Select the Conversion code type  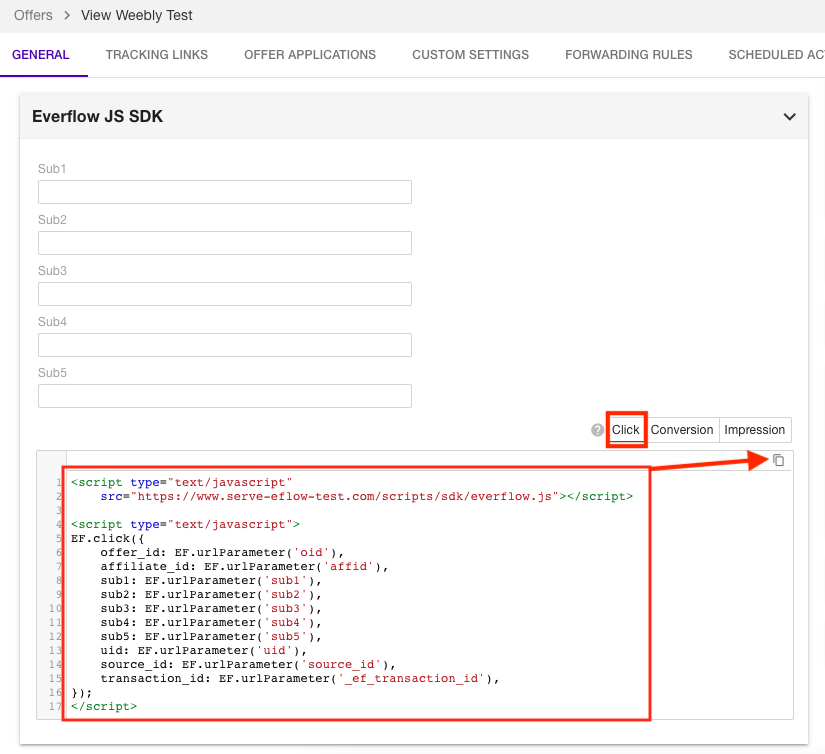point(682,430)
